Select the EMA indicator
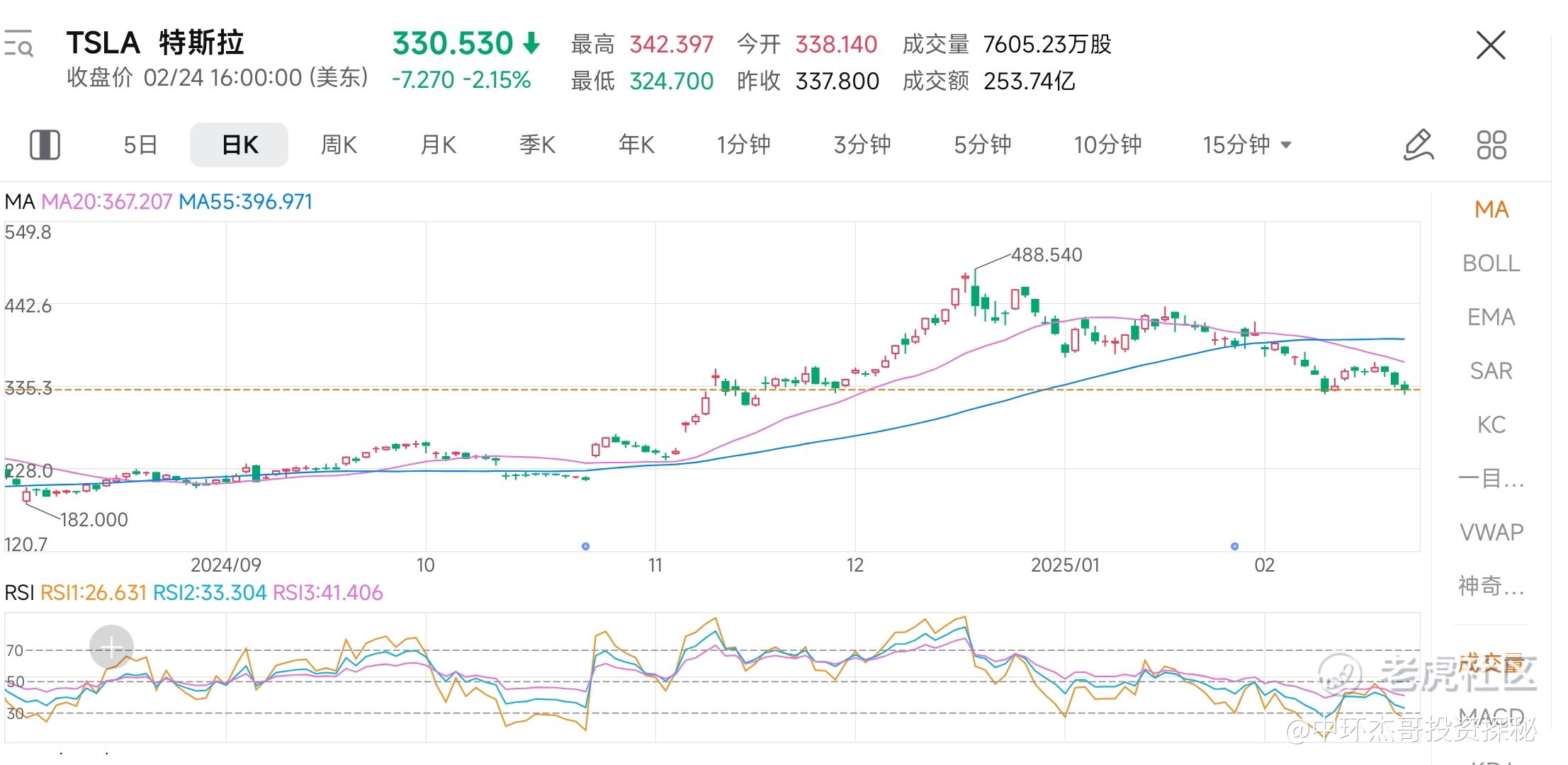Viewport: 1568px width, 765px height. (1491, 317)
